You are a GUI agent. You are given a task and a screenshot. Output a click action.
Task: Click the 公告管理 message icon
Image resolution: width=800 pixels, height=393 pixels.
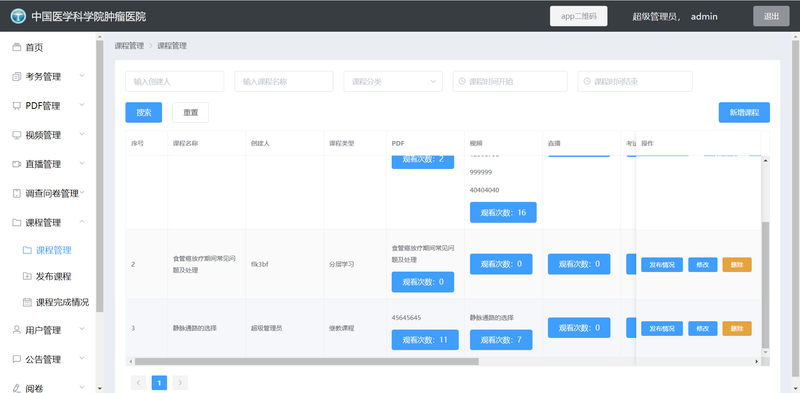point(16,359)
